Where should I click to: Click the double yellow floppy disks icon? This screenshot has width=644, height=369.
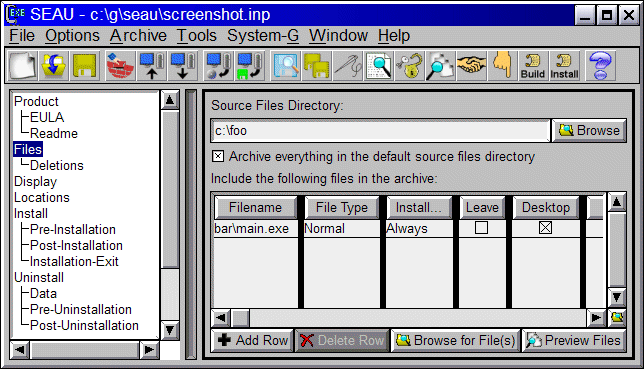point(317,66)
